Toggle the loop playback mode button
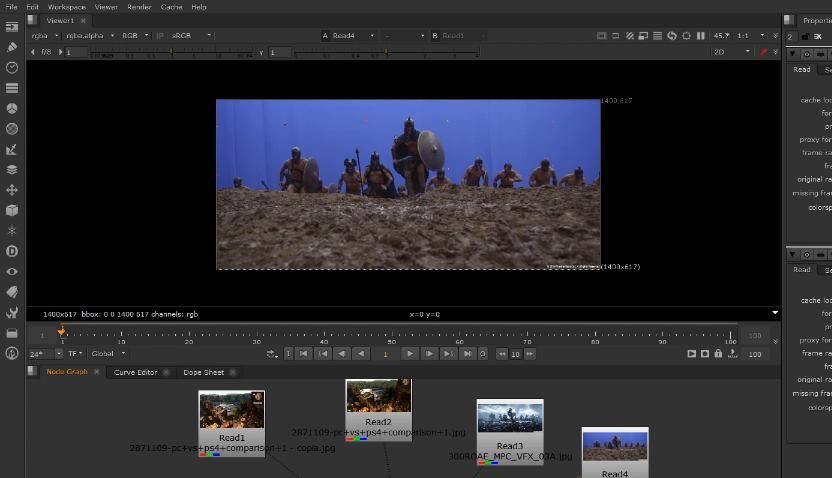Screen dimensions: 832x478 point(272,354)
